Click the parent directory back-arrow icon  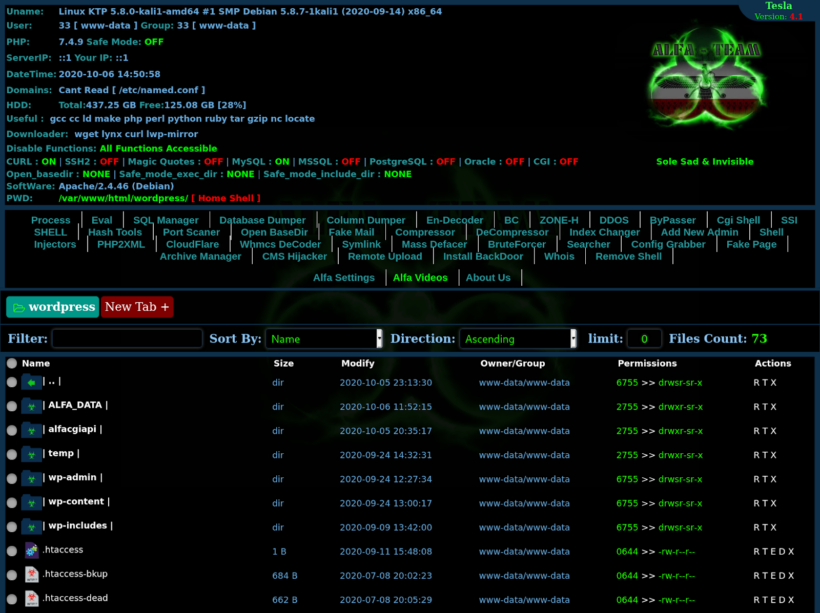tap(32, 382)
